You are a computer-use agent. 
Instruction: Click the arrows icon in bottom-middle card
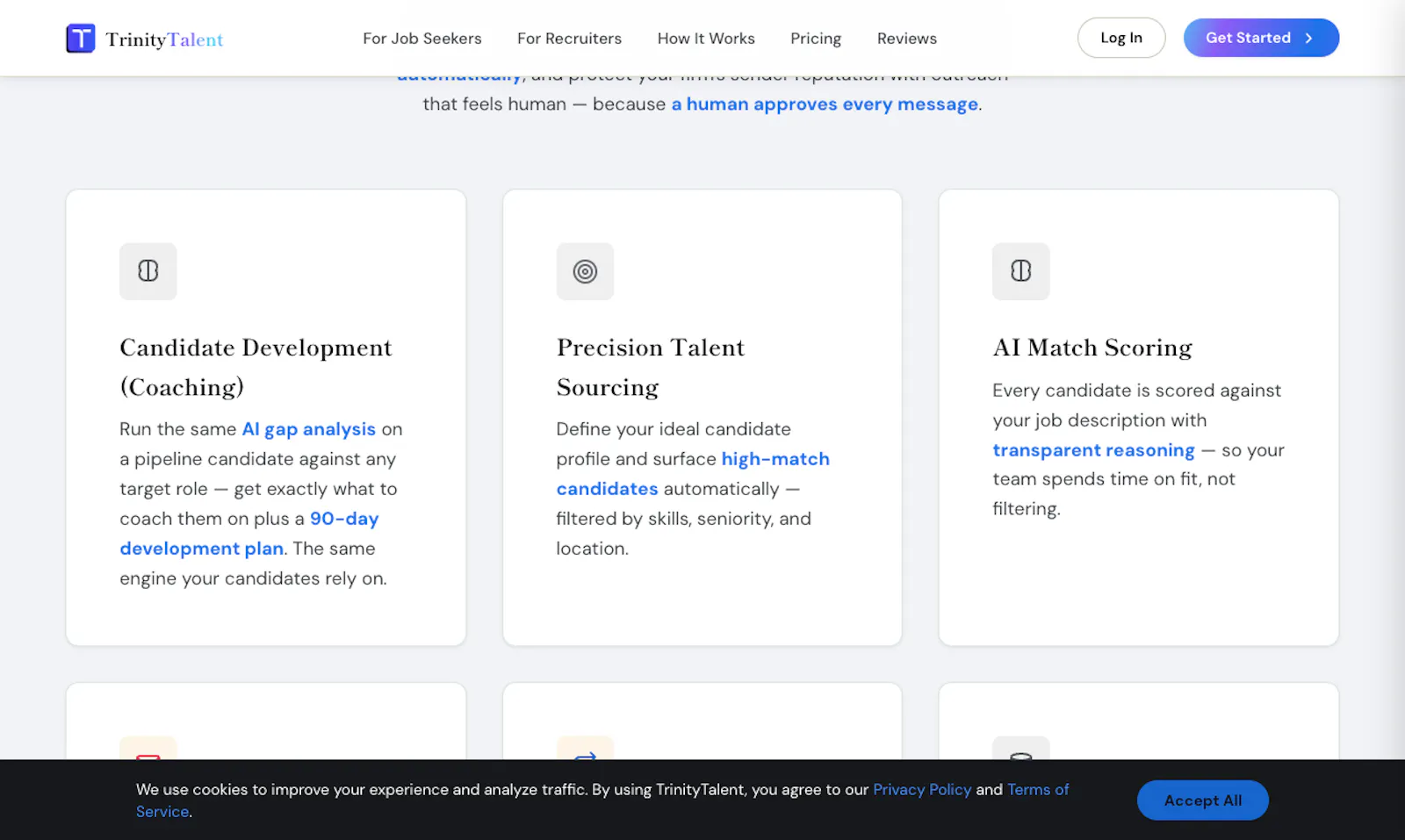click(x=585, y=755)
